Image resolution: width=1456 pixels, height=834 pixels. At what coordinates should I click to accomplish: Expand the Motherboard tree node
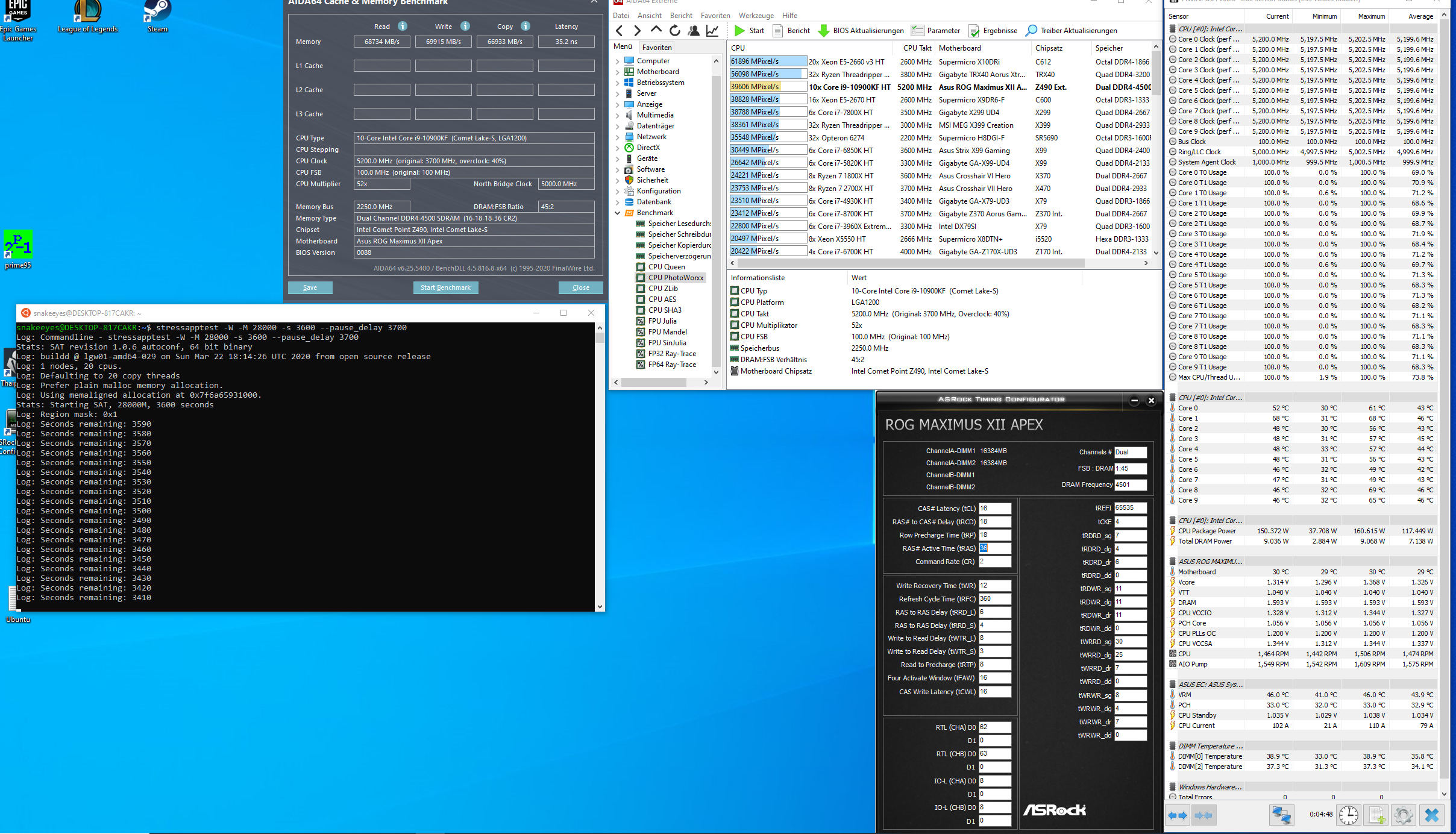coord(617,72)
